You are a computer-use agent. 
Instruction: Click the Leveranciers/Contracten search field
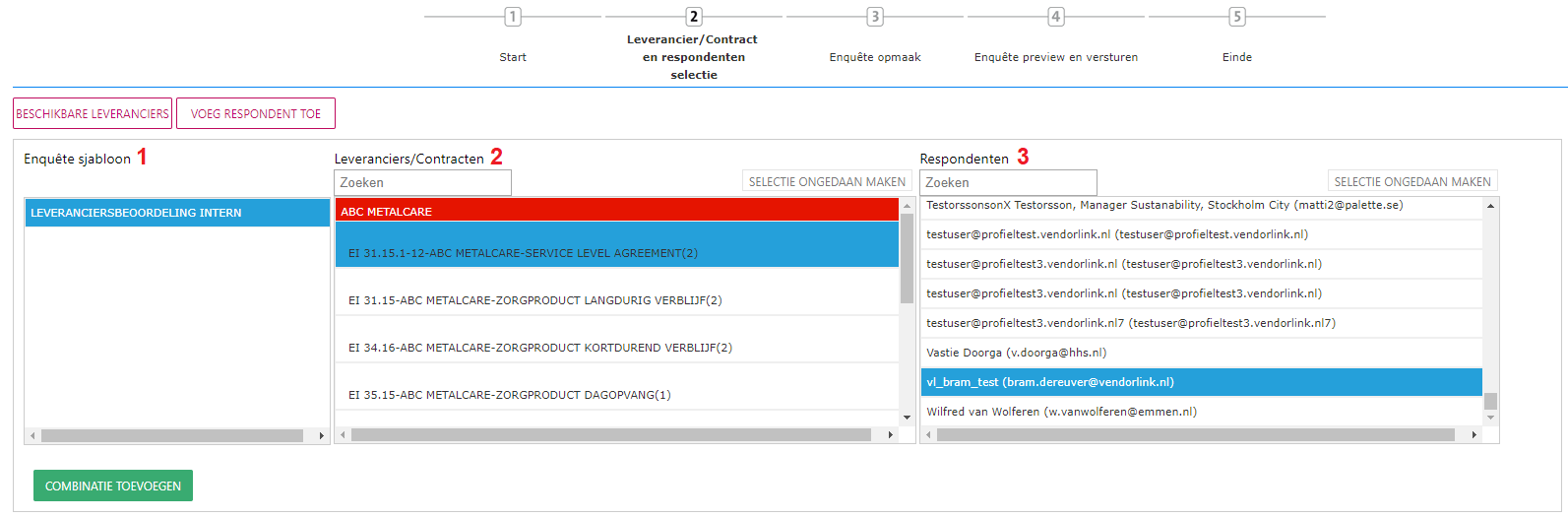[422, 183]
